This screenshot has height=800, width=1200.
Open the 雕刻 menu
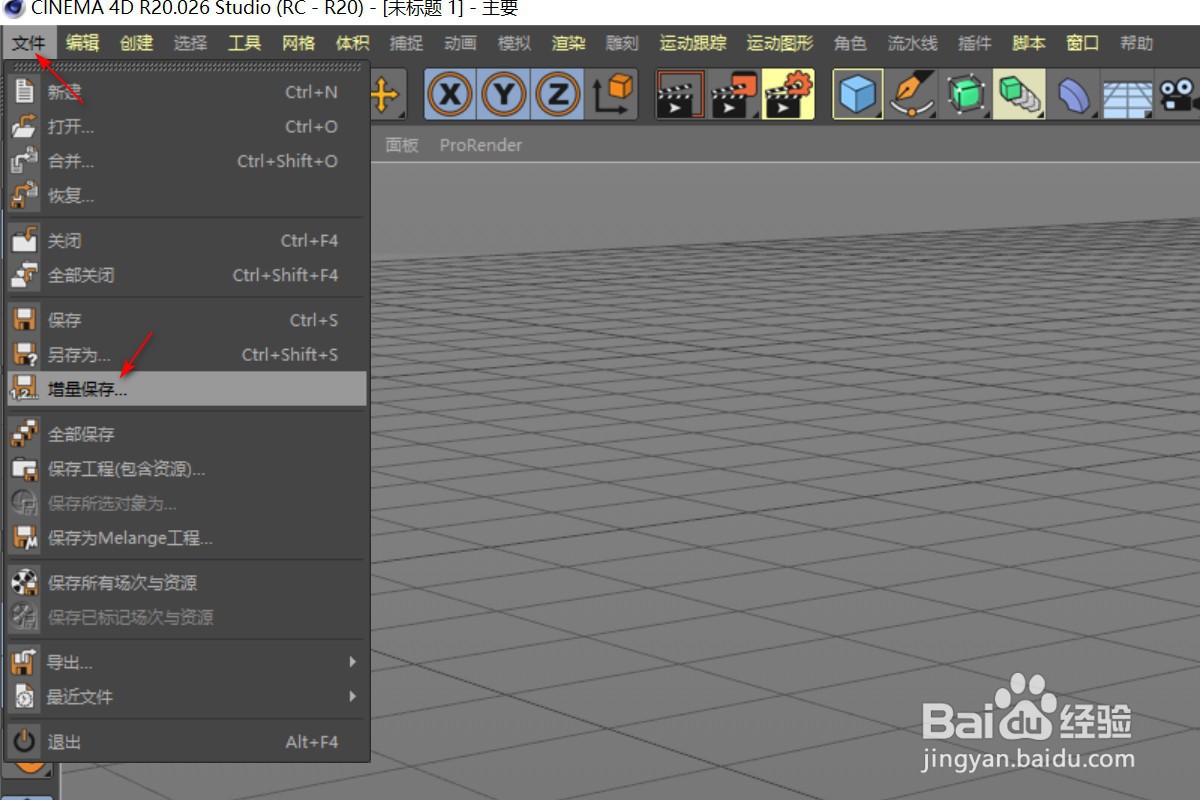pyautogui.click(x=623, y=43)
